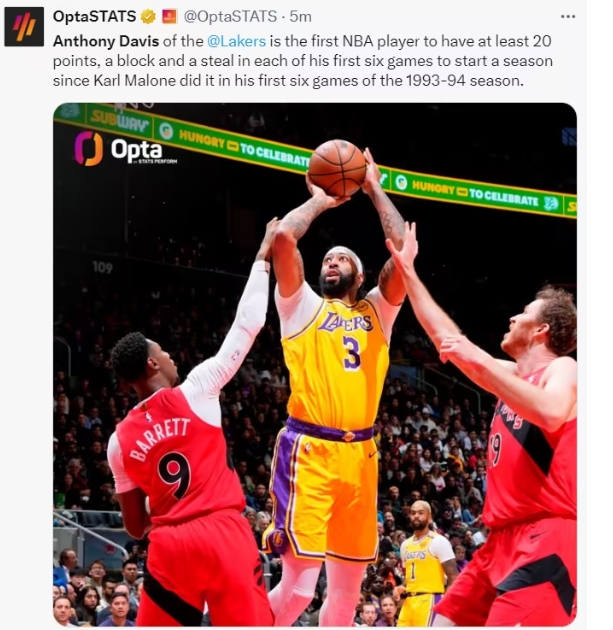
Task: Click the basketball in the photo
Action: click(x=337, y=168)
